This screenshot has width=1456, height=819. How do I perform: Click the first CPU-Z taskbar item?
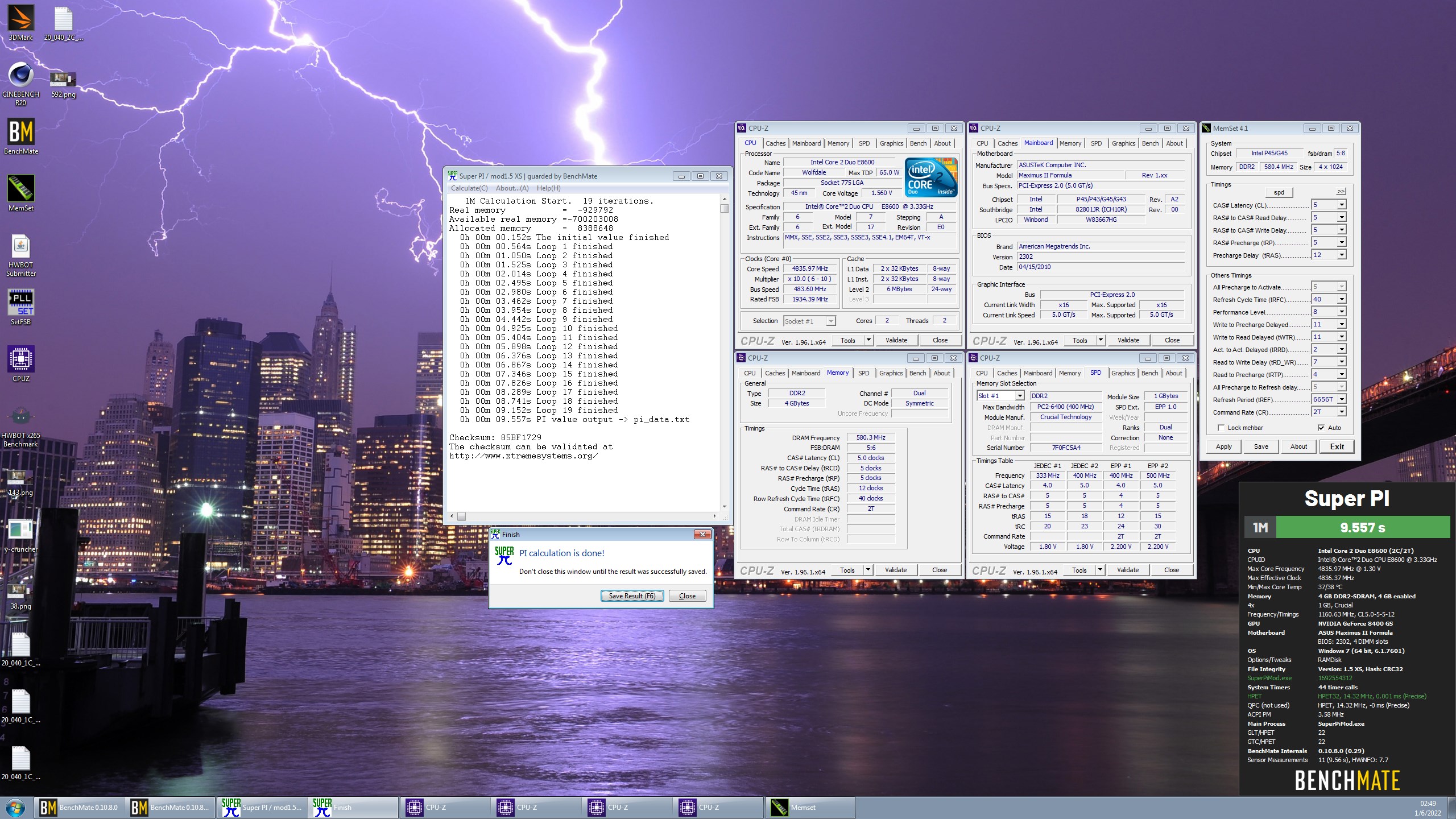(445, 807)
